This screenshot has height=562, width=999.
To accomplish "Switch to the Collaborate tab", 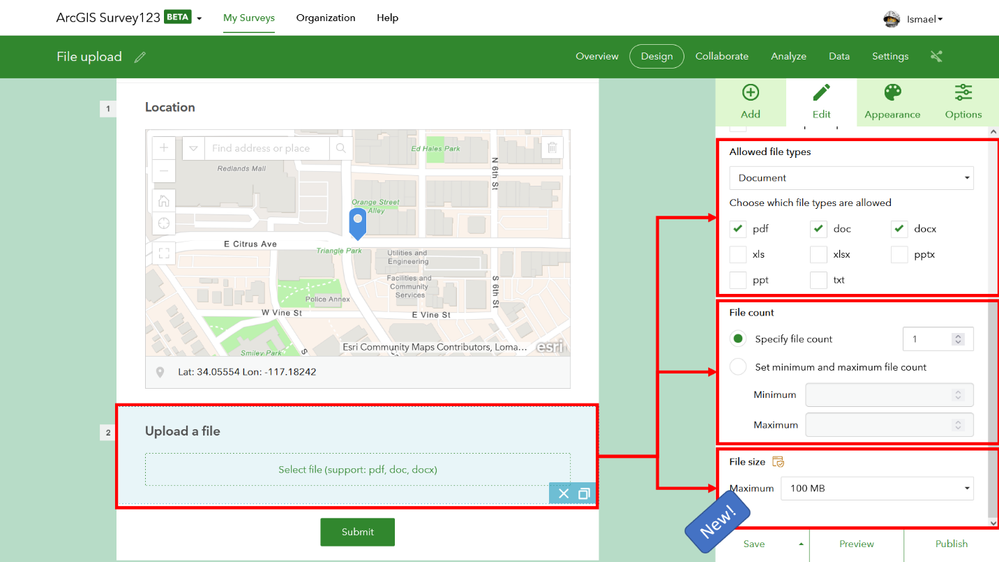I will click(722, 56).
